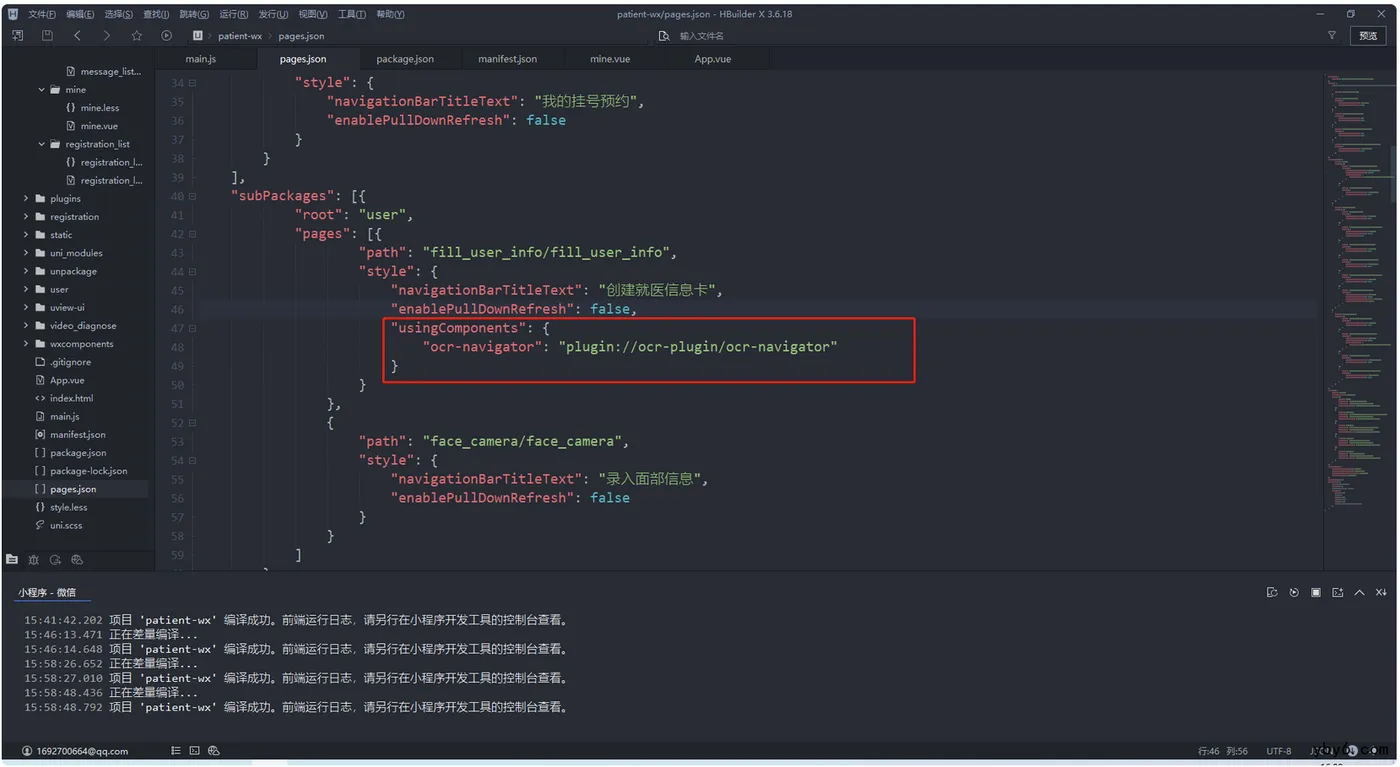Click pages.json in the breadcrumb

click(x=301, y=36)
